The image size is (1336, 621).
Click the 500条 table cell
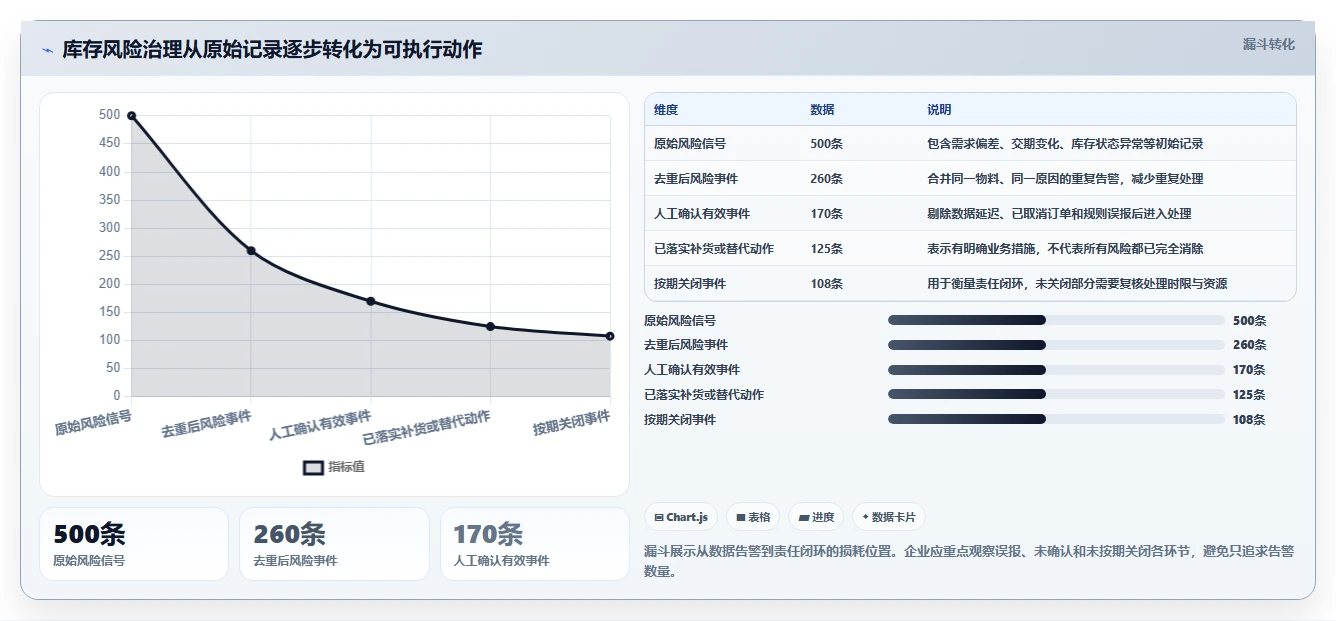[826, 144]
